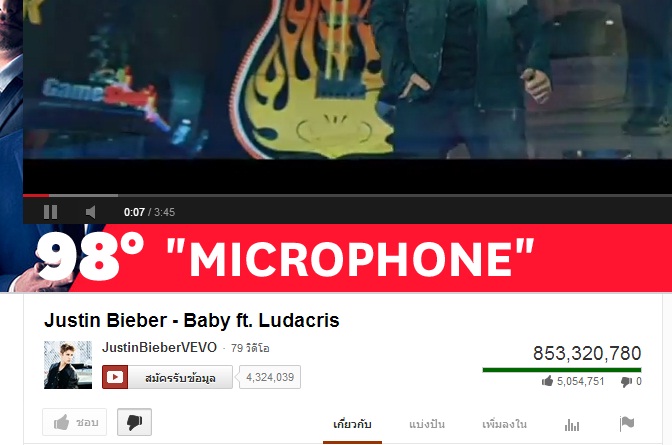Click the 79 วิดีโอ videos count link
672x445 pixels.
click(x=250, y=348)
